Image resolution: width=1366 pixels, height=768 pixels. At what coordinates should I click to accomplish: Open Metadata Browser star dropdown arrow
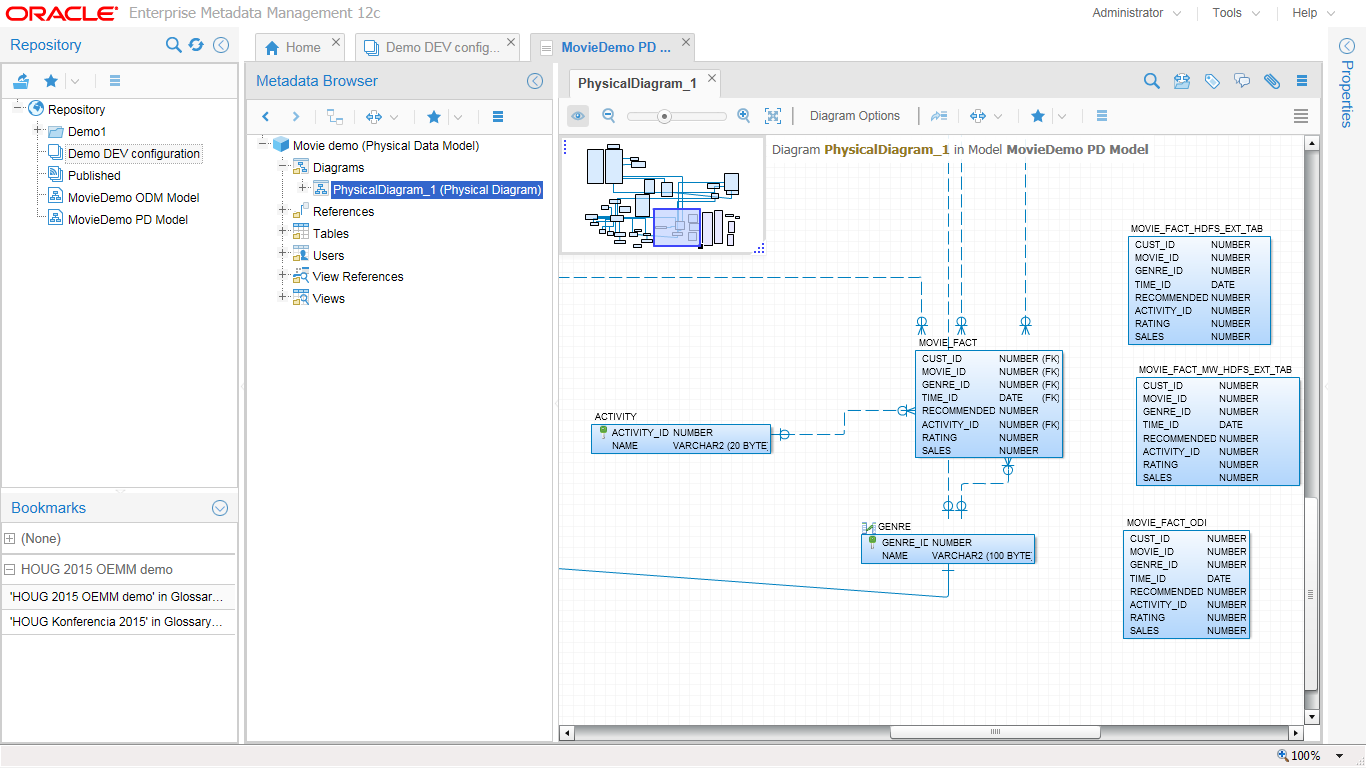point(457,117)
